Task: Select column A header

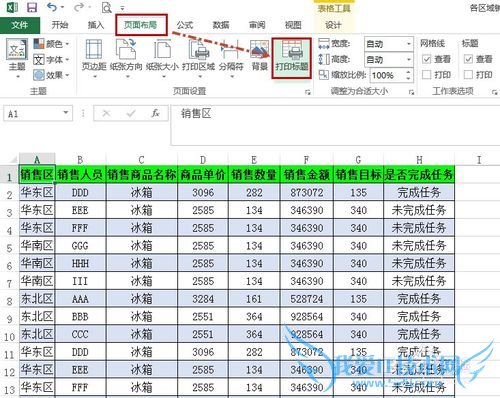Action: [x=37, y=160]
